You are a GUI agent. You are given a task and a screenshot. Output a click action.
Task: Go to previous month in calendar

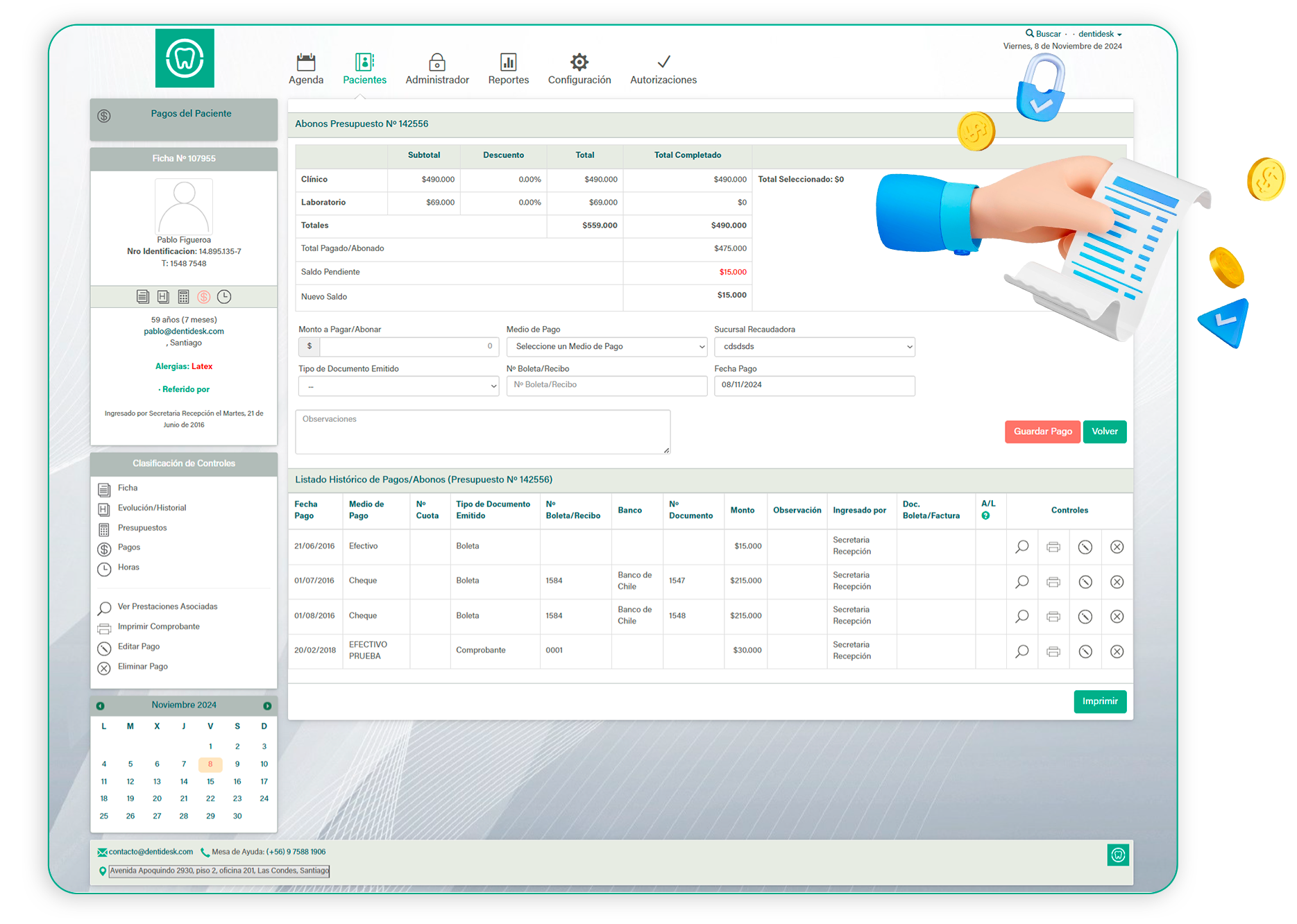[101, 705]
